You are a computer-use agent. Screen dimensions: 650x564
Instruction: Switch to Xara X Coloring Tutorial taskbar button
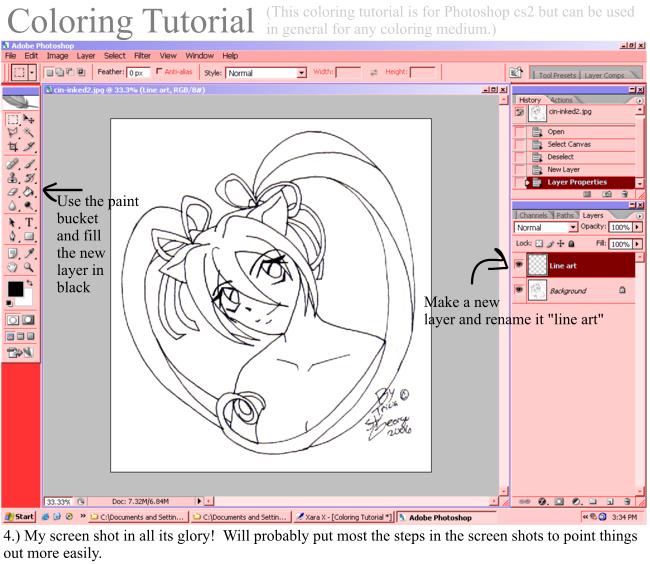pos(344,517)
